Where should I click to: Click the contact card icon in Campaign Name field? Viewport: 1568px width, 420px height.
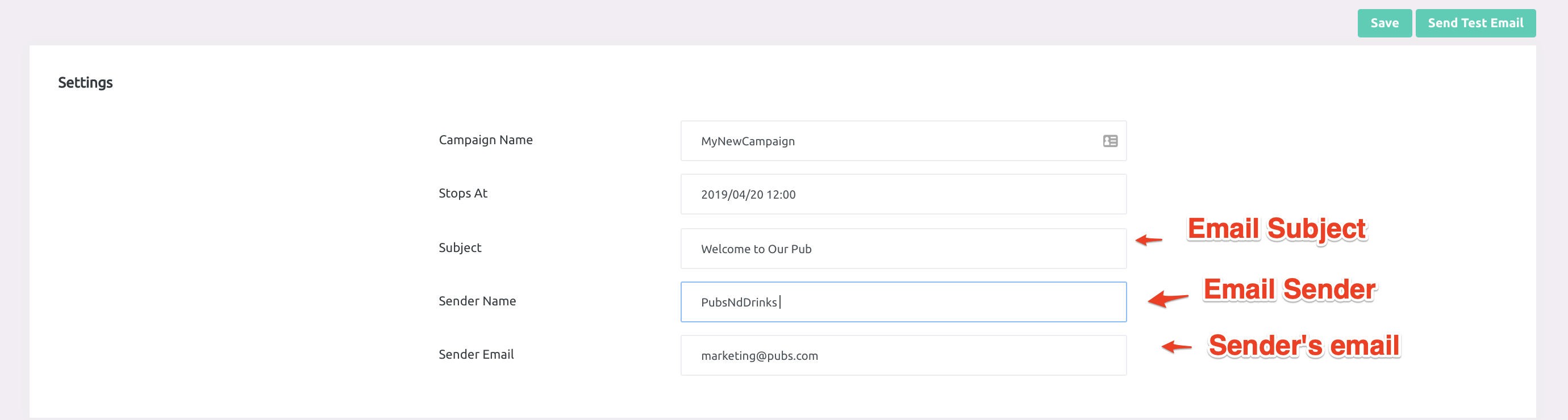click(x=1110, y=141)
